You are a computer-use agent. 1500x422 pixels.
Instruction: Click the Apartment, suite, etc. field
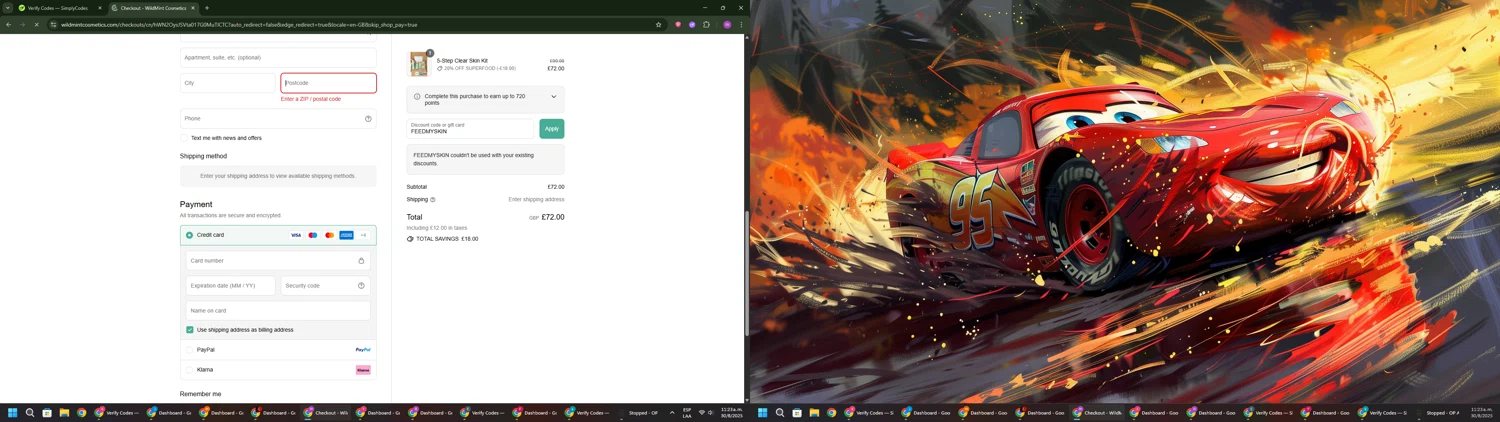point(278,57)
